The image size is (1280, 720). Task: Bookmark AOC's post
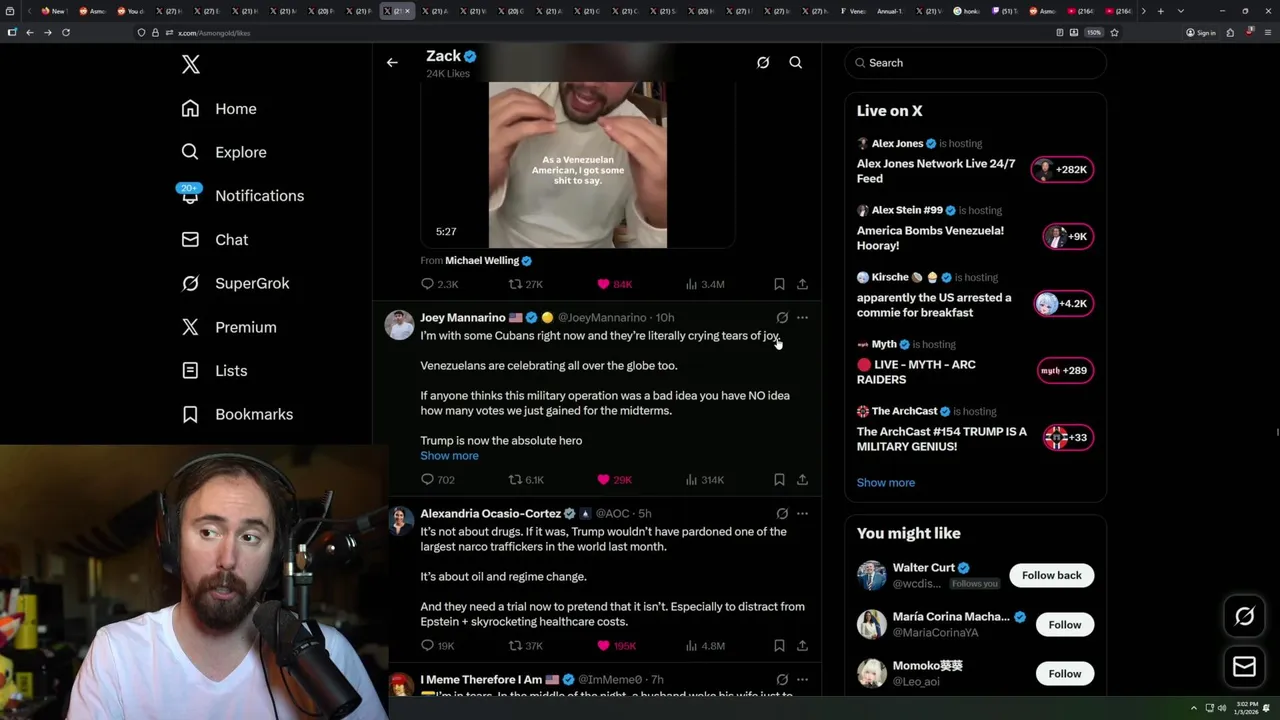[x=779, y=646]
